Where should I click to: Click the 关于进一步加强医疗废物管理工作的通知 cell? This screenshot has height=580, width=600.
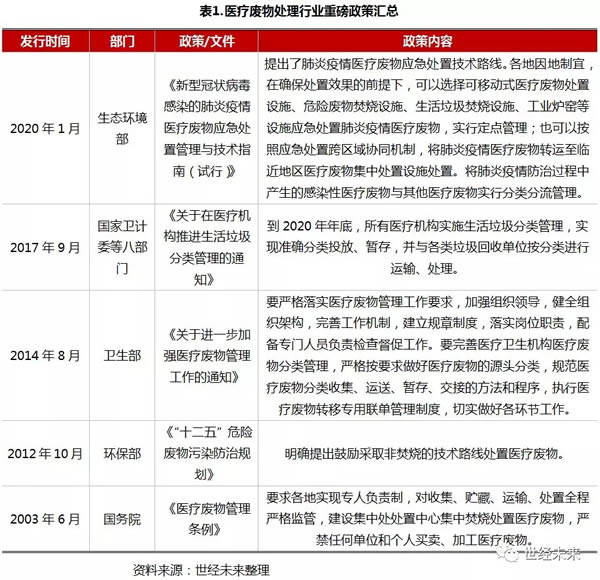tap(207, 356)
